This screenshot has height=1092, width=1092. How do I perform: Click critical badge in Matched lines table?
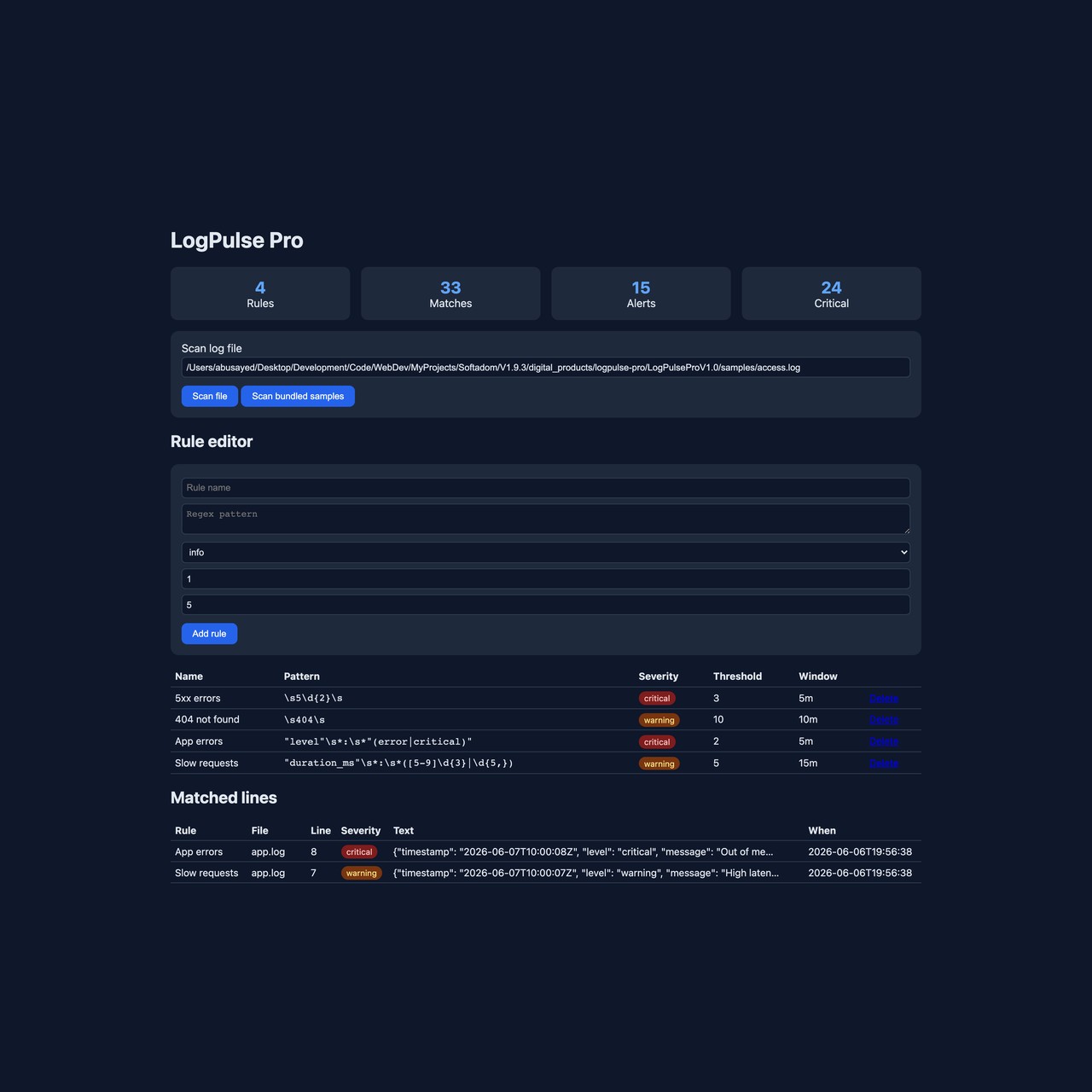click(359, 852)
